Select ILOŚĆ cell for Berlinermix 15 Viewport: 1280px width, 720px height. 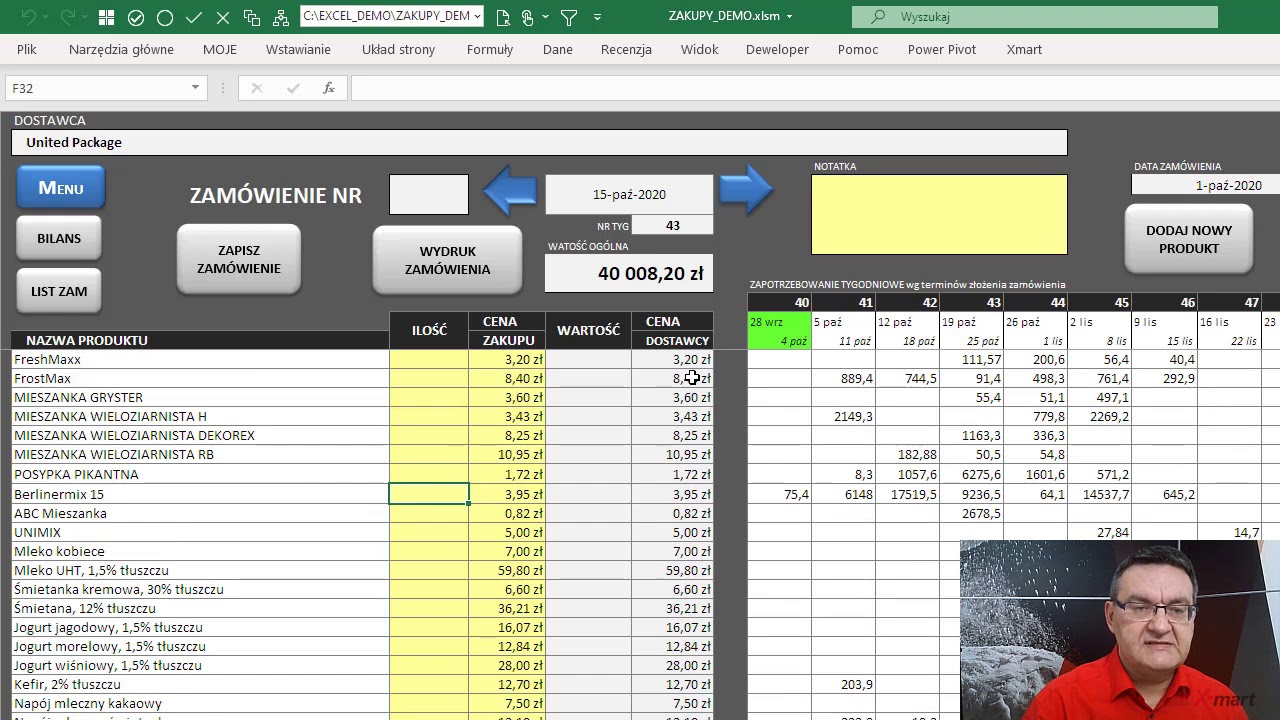point(429,494)
